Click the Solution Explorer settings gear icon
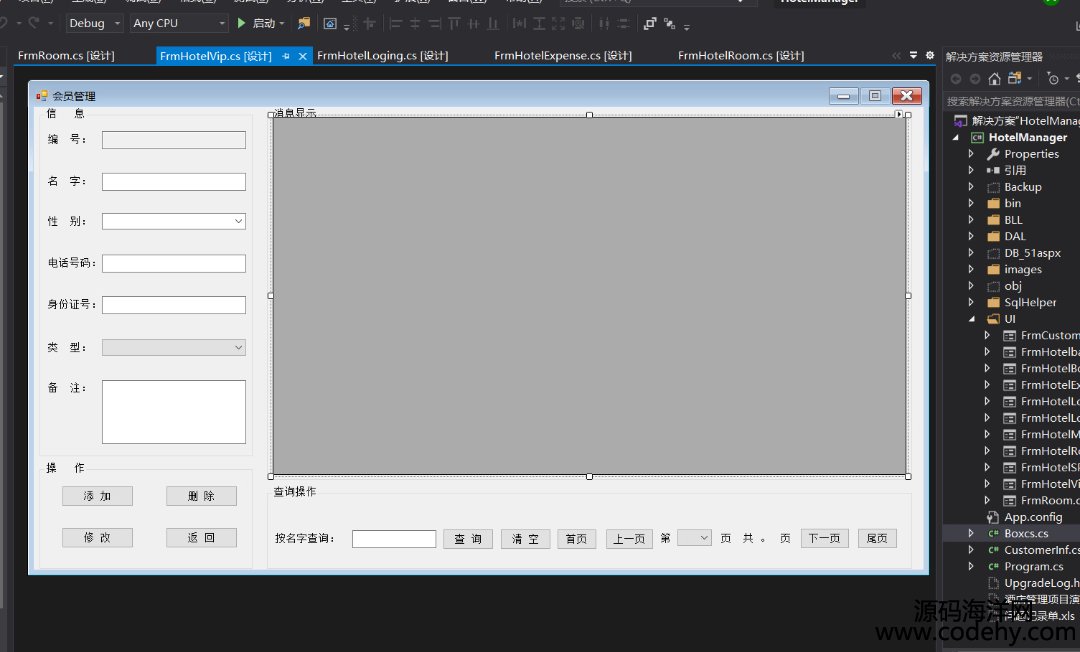Viewport: 1080px width, 652px height. (x=929, y=56)
